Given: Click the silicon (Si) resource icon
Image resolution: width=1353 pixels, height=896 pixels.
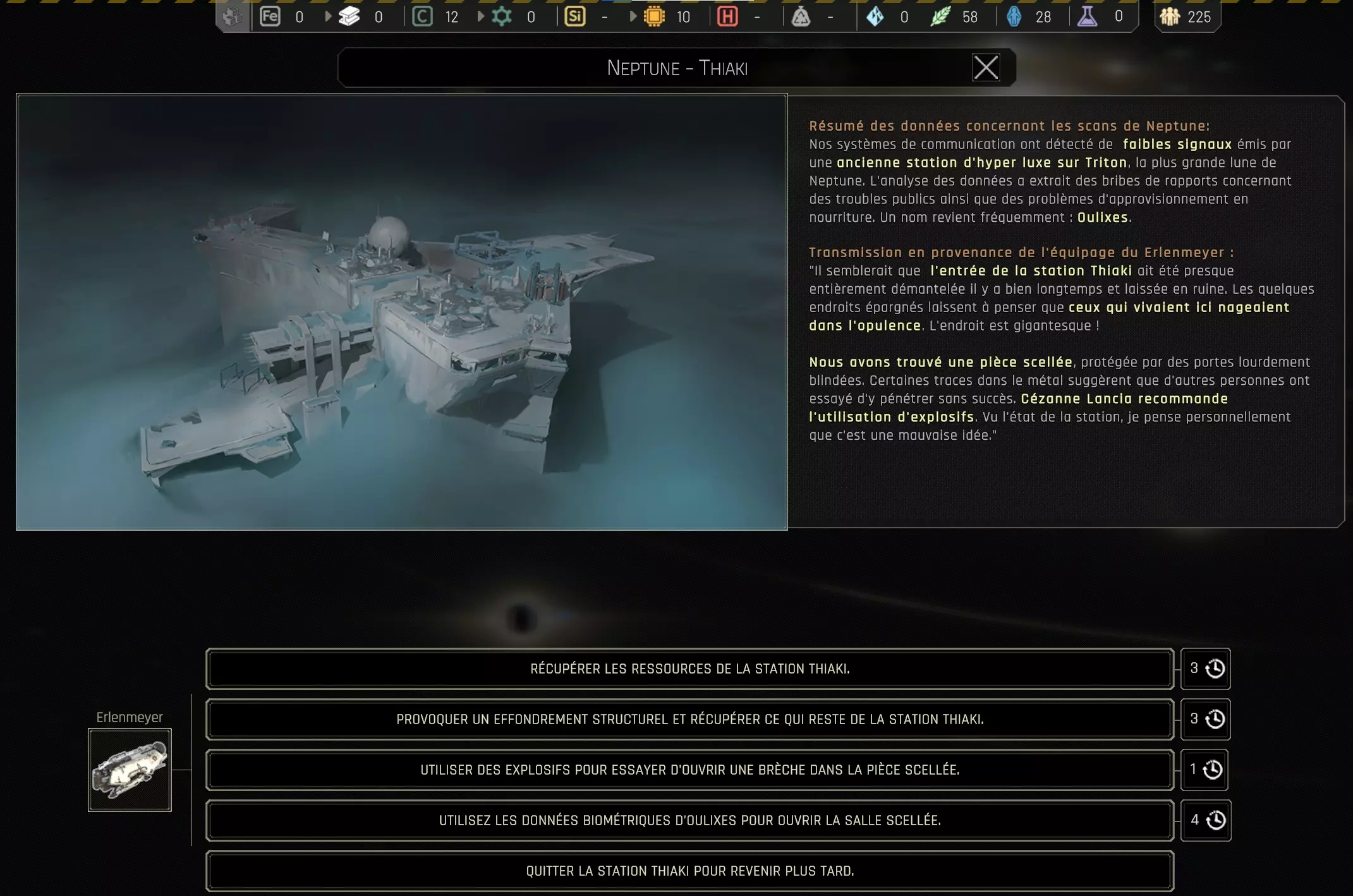Looking at the screenshot, I should click(574, 16).
